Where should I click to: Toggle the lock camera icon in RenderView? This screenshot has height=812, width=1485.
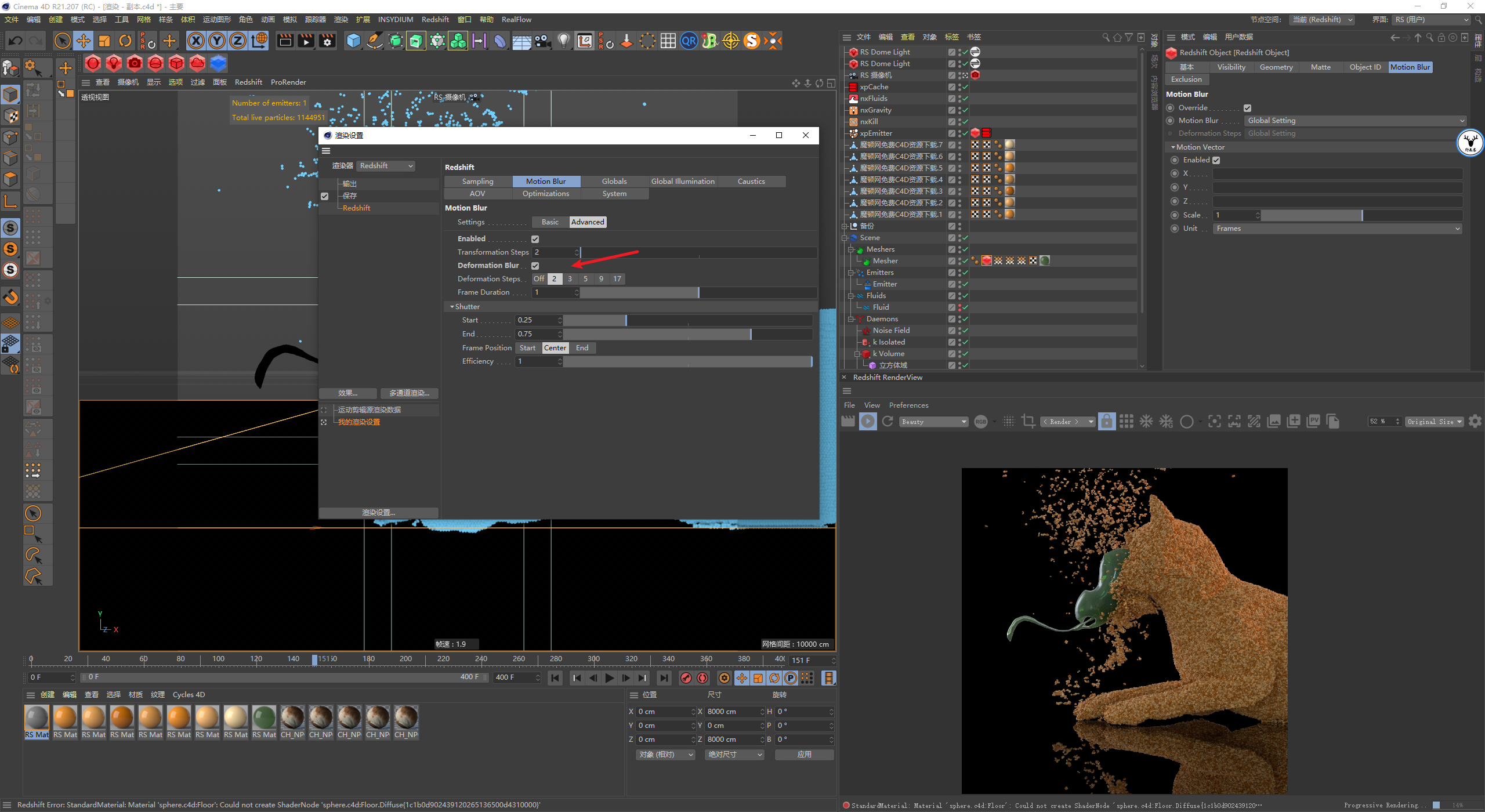pos(1106,422)
